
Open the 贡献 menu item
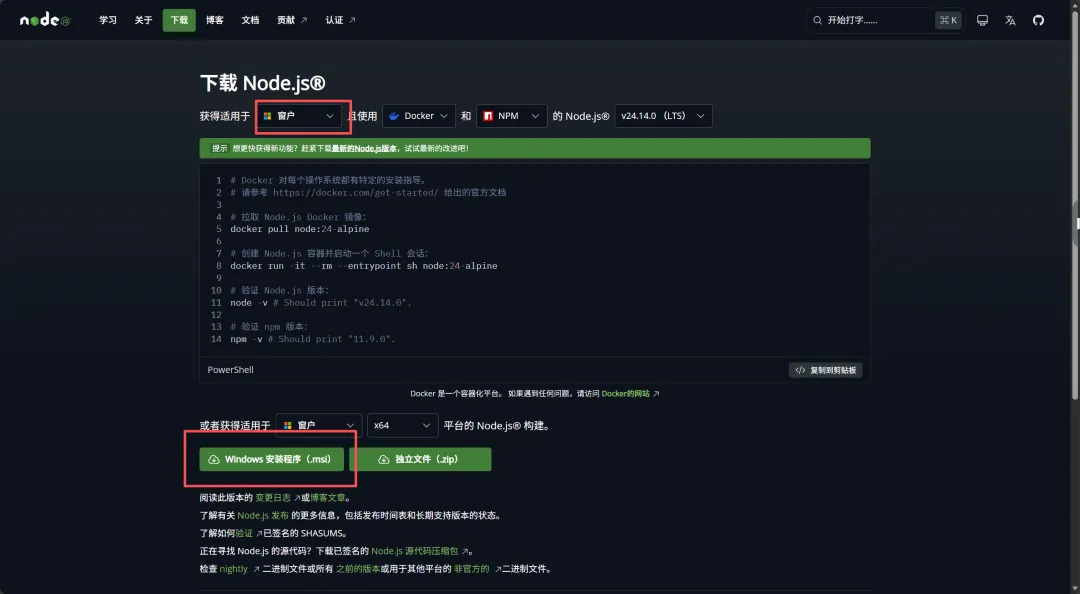292,20
